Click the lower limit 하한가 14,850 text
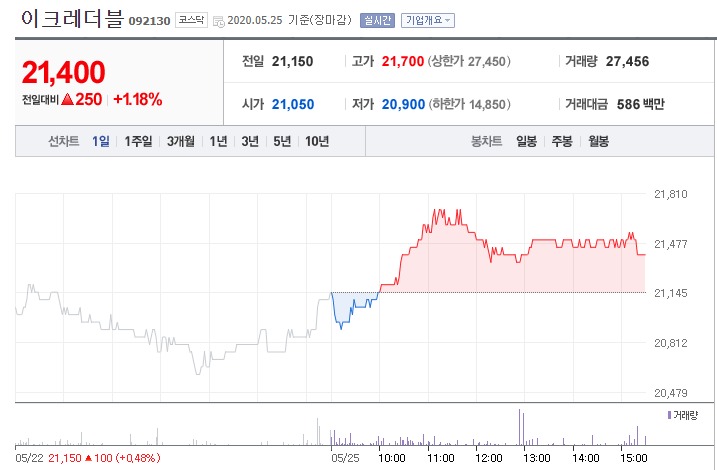Image resolution: width=717 pixels, height=470 pixels. [x=469, y=104]
